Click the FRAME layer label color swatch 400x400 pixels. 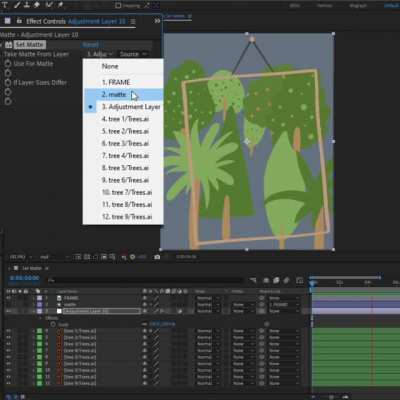39,298
